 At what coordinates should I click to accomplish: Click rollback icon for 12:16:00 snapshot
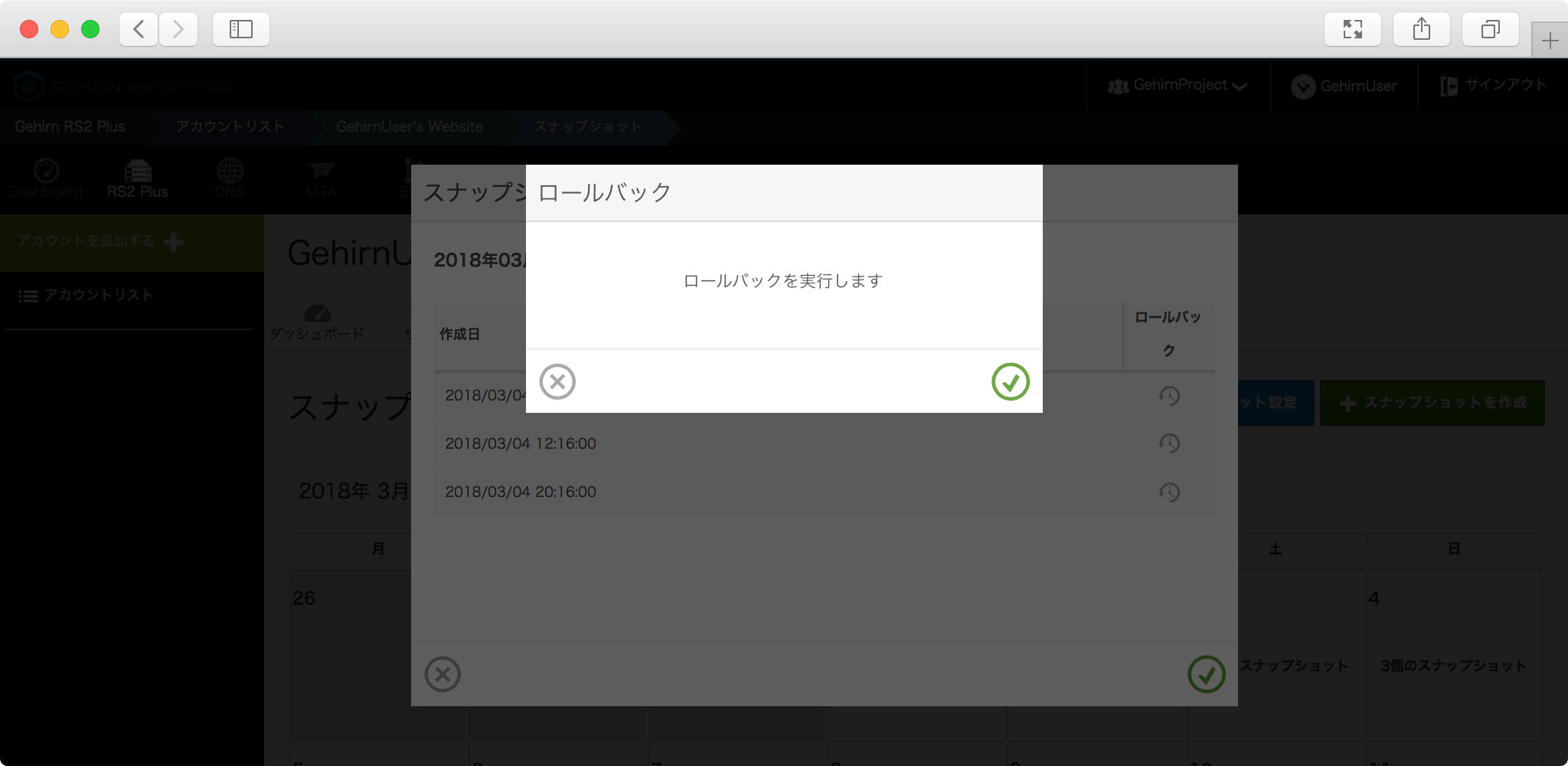click(1168, 444)
